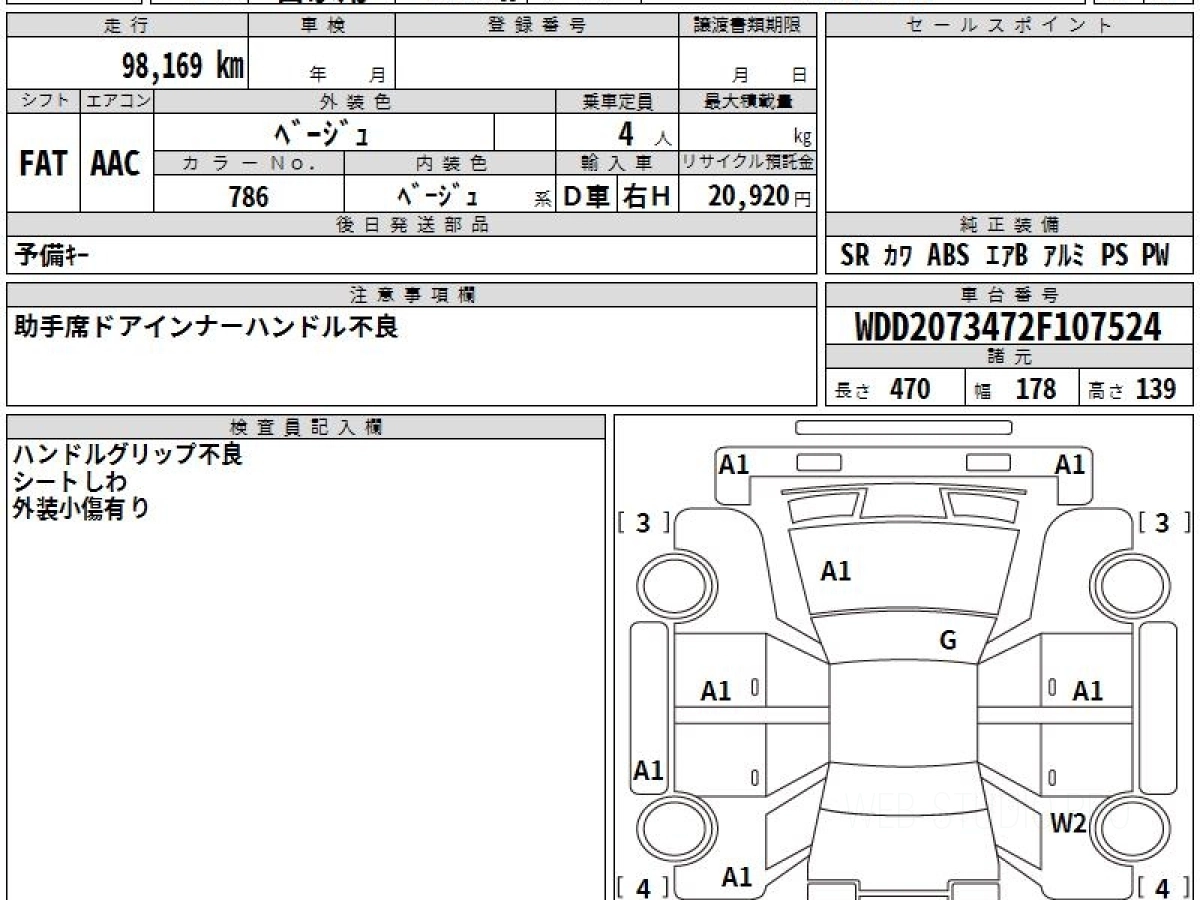Click the 車検 header cell
Viewport: 1200px width, 900px height.
[322, 27]
